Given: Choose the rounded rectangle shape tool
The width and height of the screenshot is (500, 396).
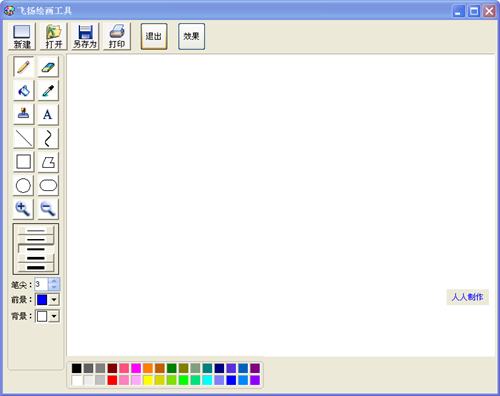Looking at the screenshot, I should (x=48, y=185).
